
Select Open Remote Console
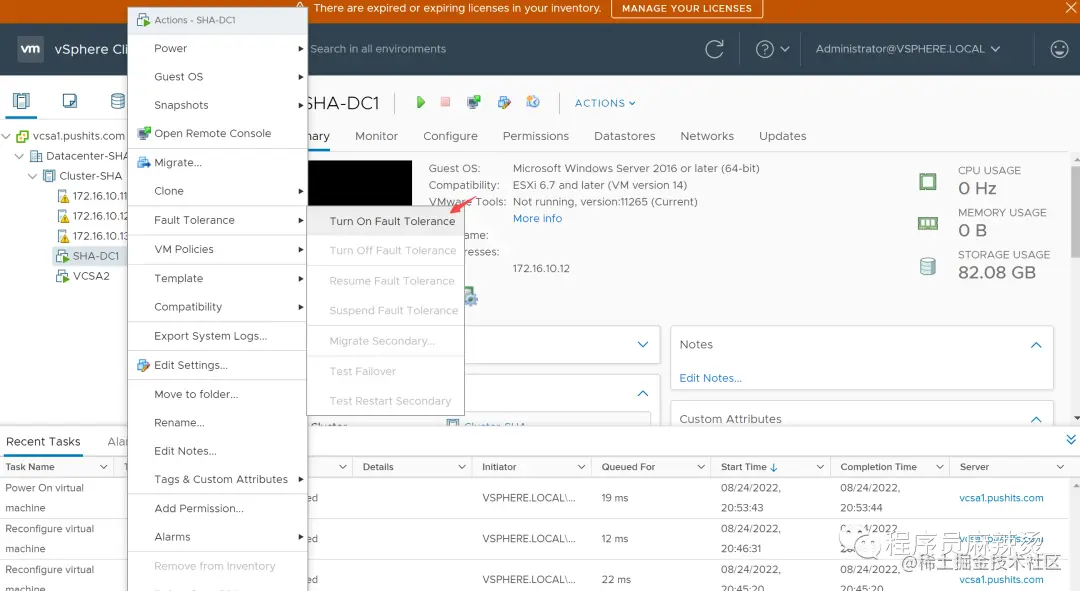[218, 134]
